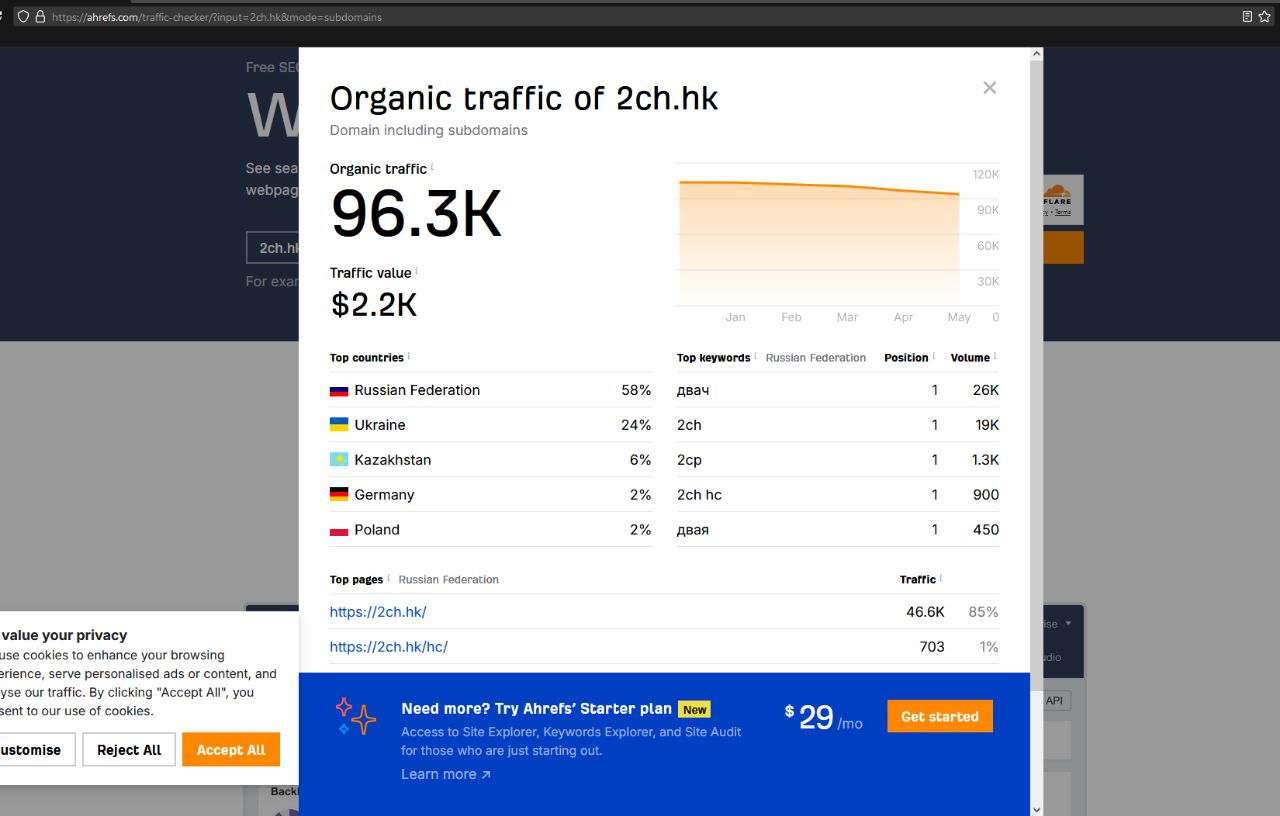Click the Position column info icon
The image size is (1280, 816).
click(934, 357)
